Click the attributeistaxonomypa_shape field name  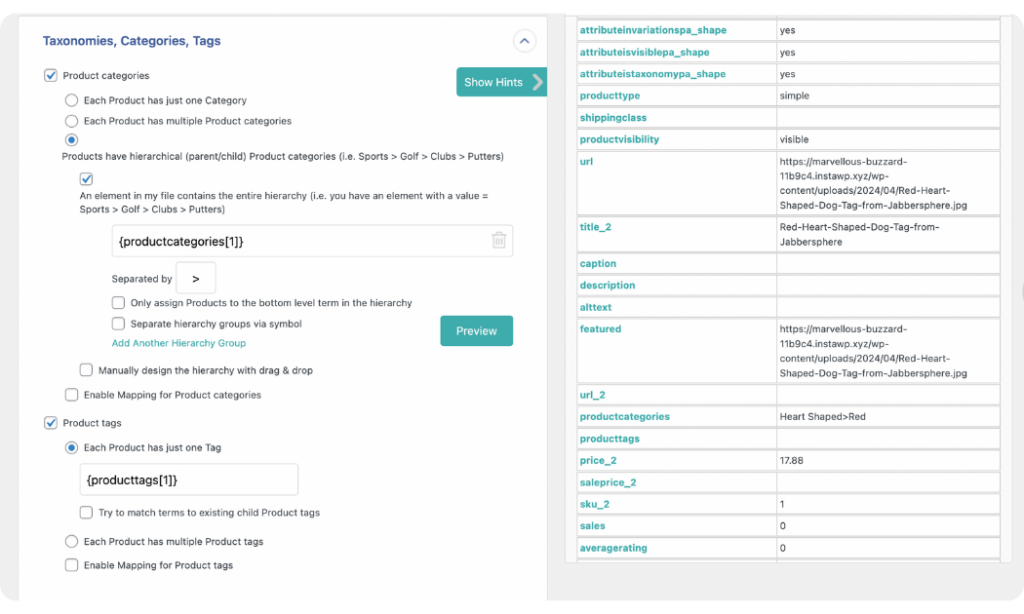click(x=652, y=74)
